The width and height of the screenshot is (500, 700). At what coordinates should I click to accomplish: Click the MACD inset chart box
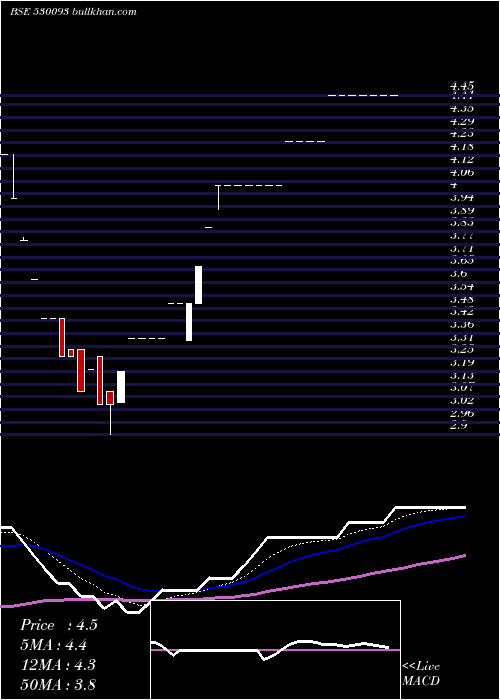pos(275,650)
